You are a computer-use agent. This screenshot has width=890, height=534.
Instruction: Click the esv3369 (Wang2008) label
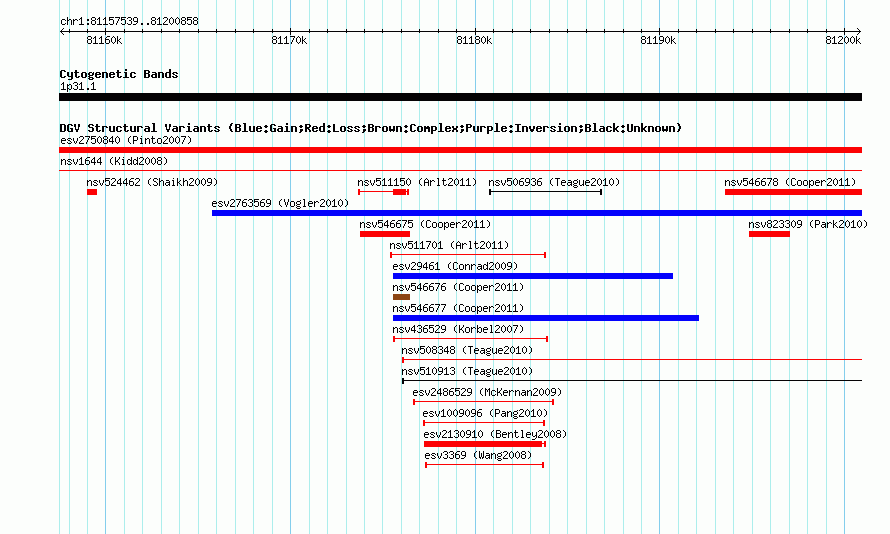(478, 455)
